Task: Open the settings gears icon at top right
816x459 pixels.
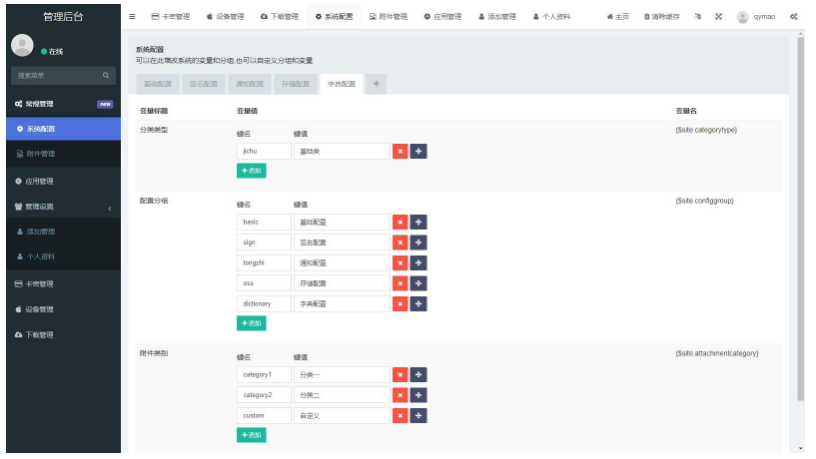Action: pos(793,17)
